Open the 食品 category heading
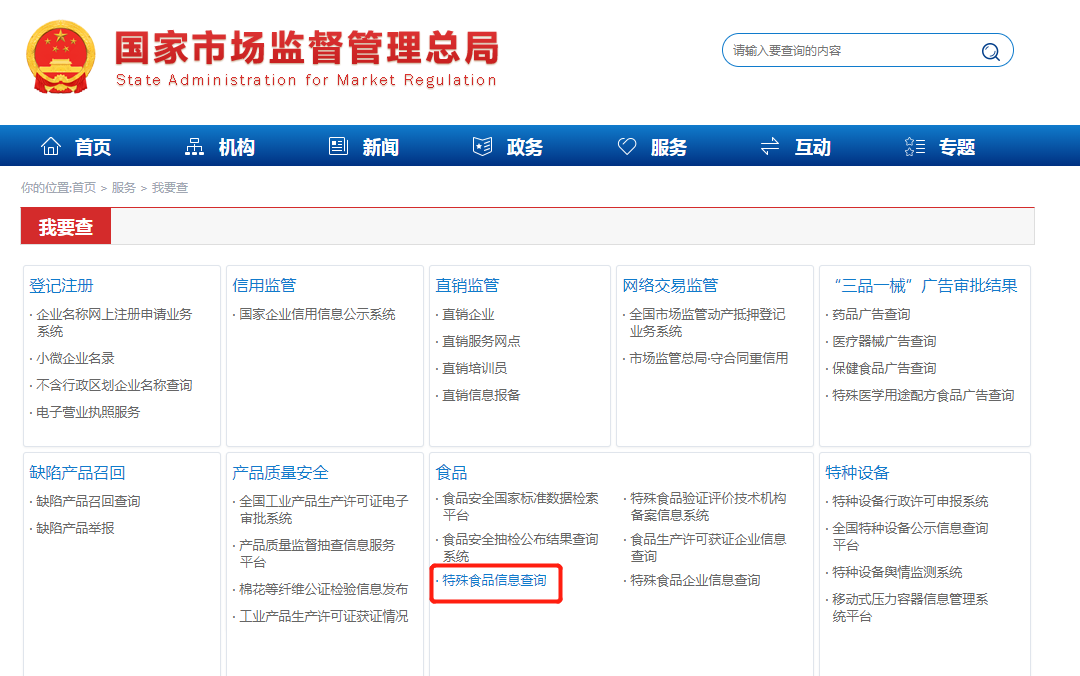This screenshot has width=1080, height=676. click(x=451, y=473)
